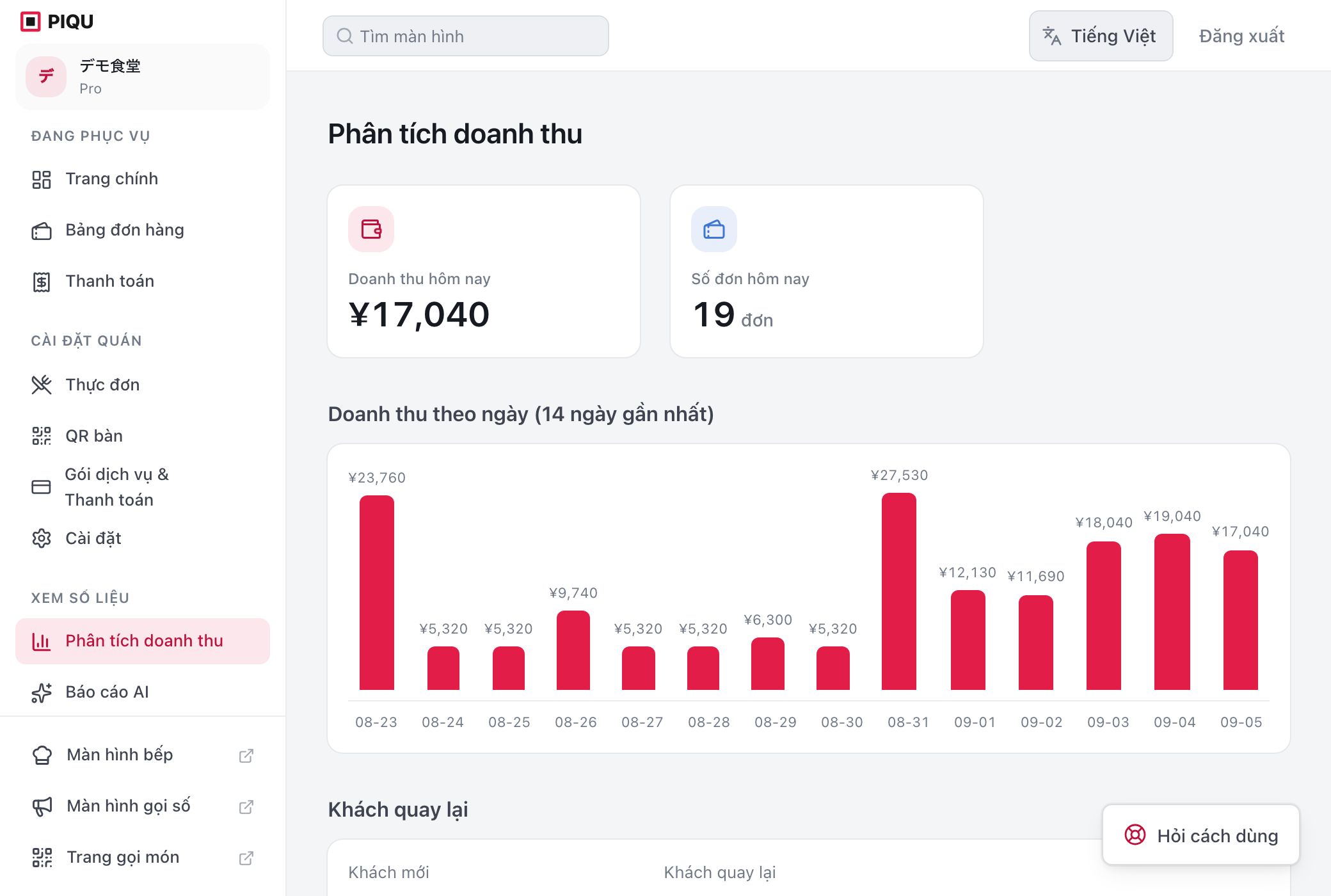Screen dimensions: 1331x896
Task: Click the Trang gọi món QR icon
Action: (42, 858)
